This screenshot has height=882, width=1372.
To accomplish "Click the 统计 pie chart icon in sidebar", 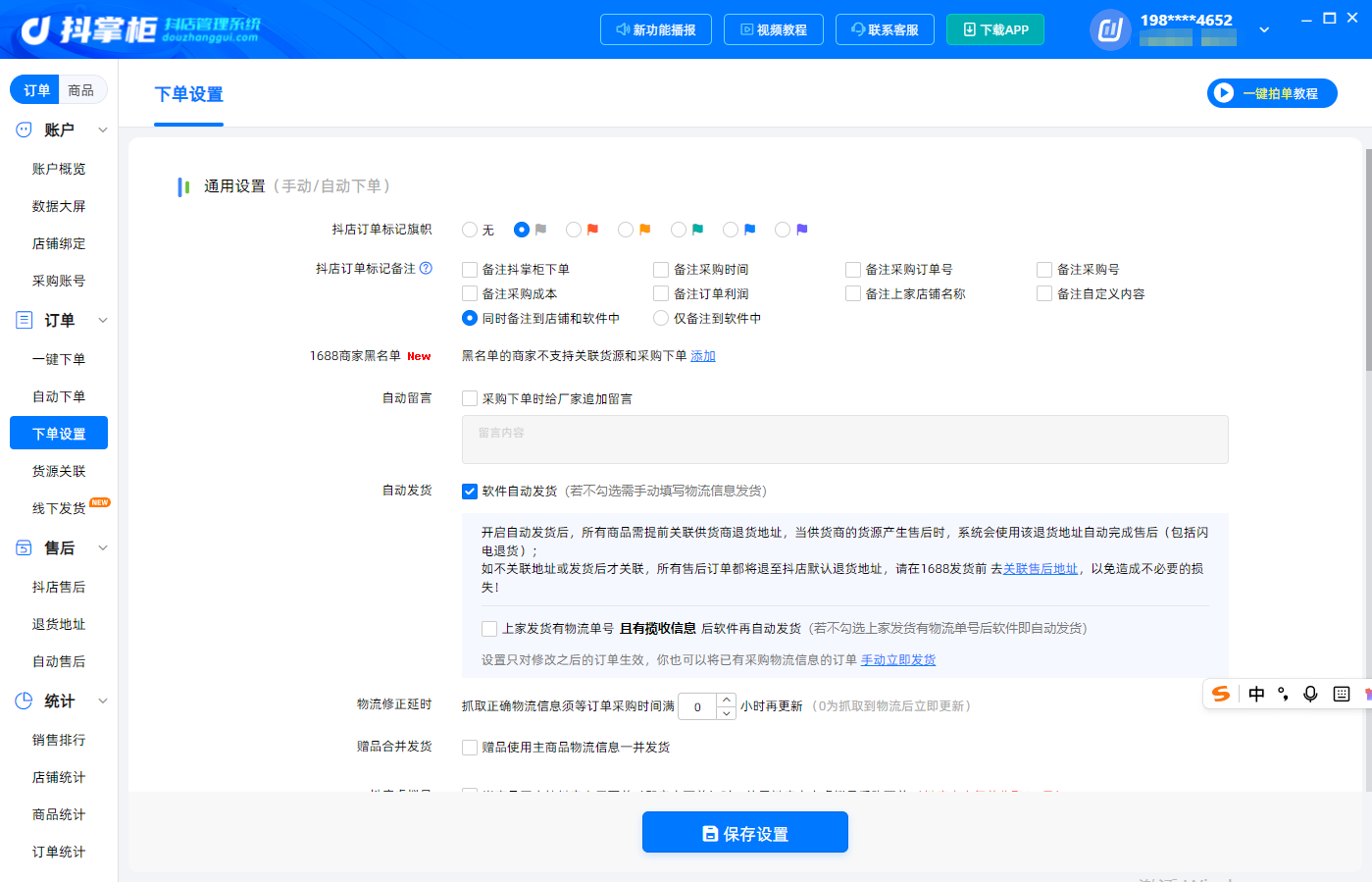I will coord(24,700).
